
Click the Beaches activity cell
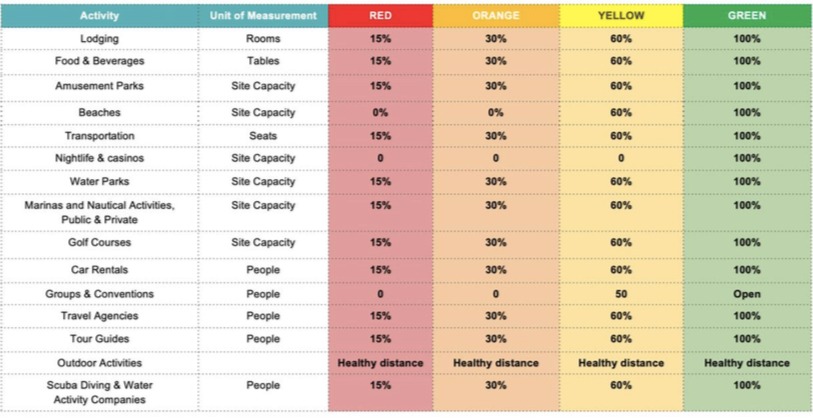point(100,113)
